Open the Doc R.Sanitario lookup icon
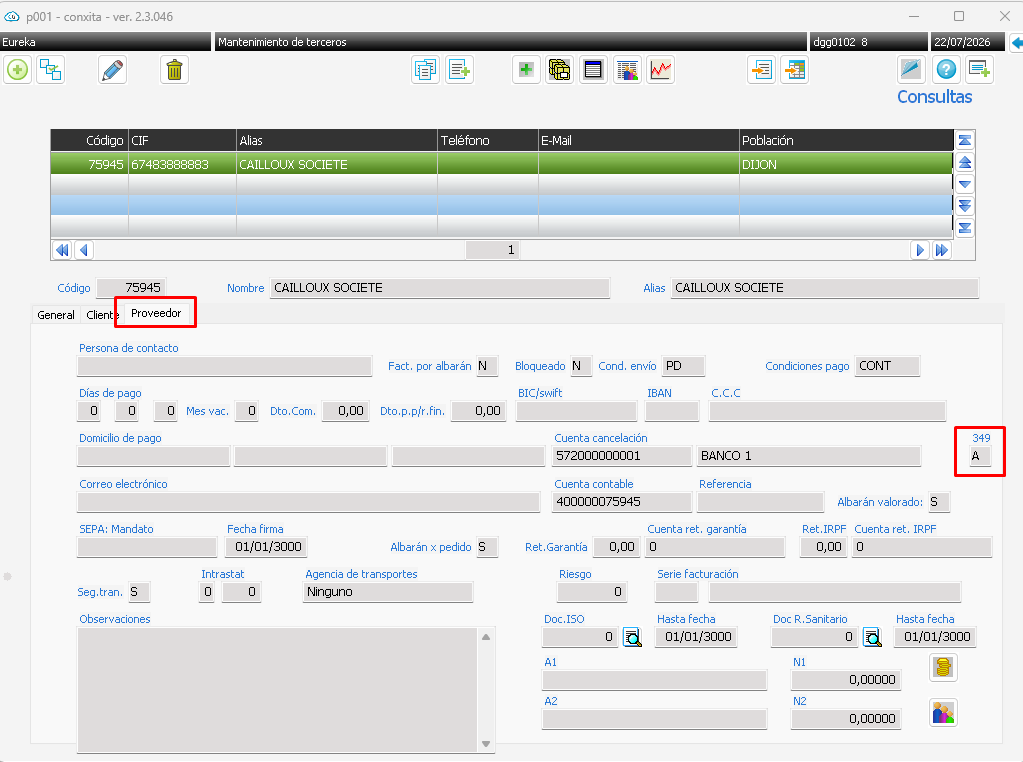Viewport: 1023px width, 762px height. 872,637
